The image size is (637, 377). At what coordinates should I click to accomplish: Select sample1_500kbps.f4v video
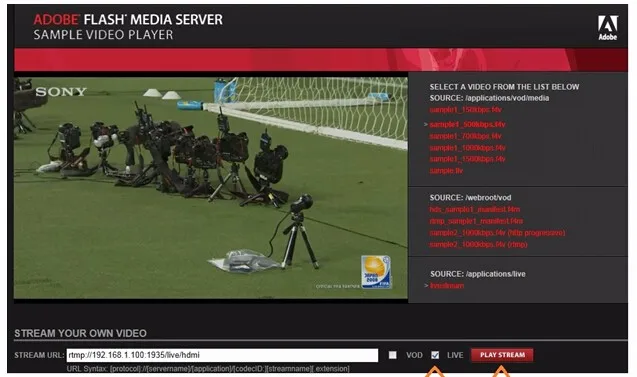click(467, 124)
